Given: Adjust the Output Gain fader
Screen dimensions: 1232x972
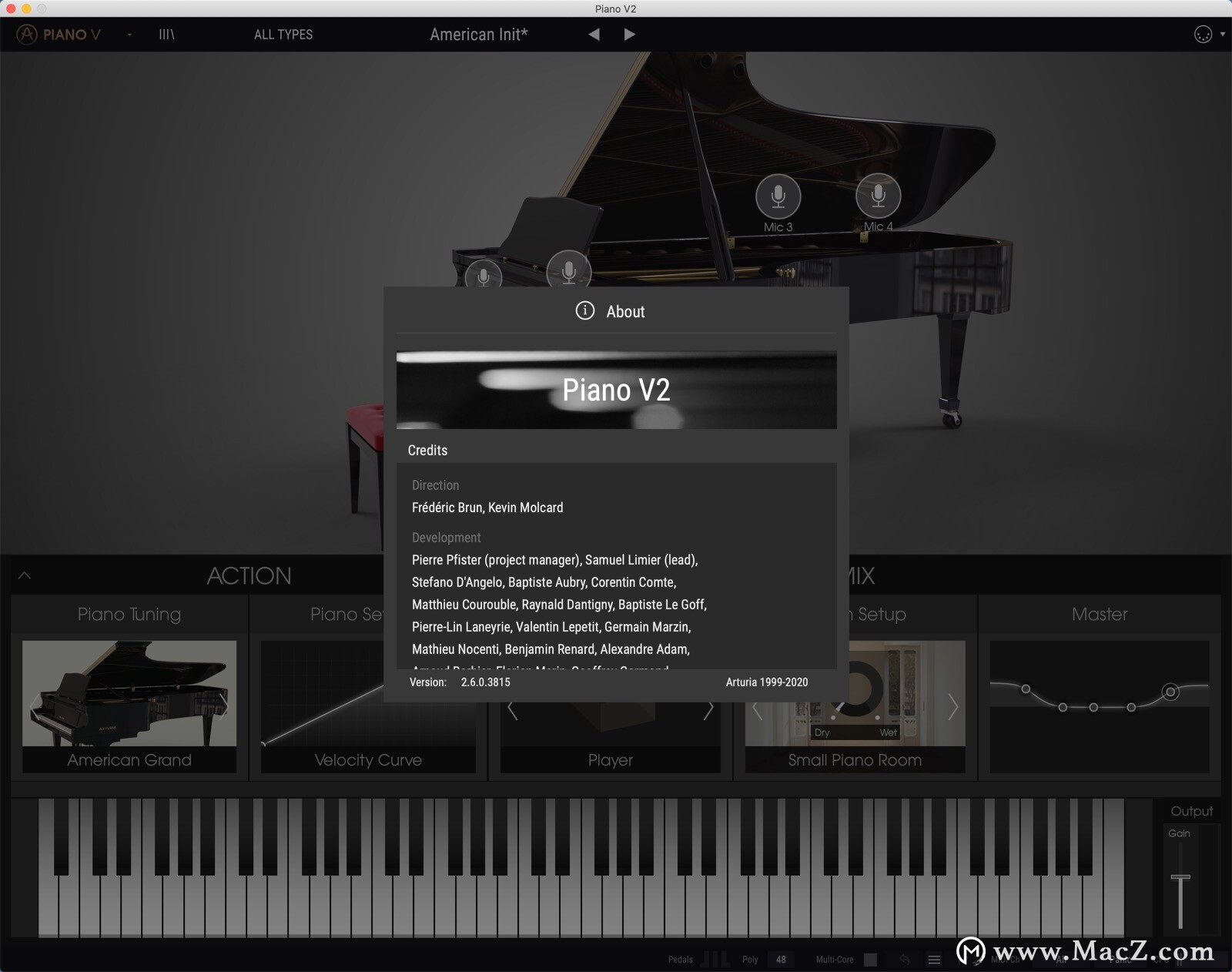Looking at the screenshot, I should (1180, 878).
